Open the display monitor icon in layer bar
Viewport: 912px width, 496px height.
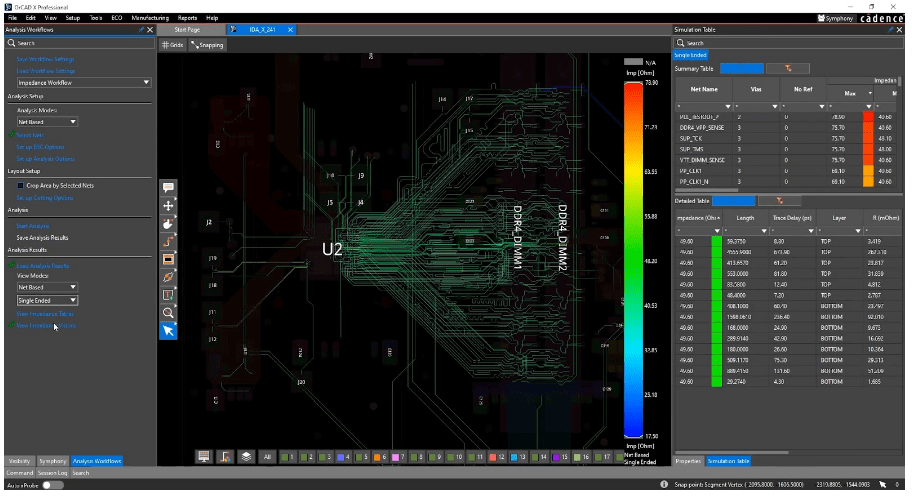(204, 456)
